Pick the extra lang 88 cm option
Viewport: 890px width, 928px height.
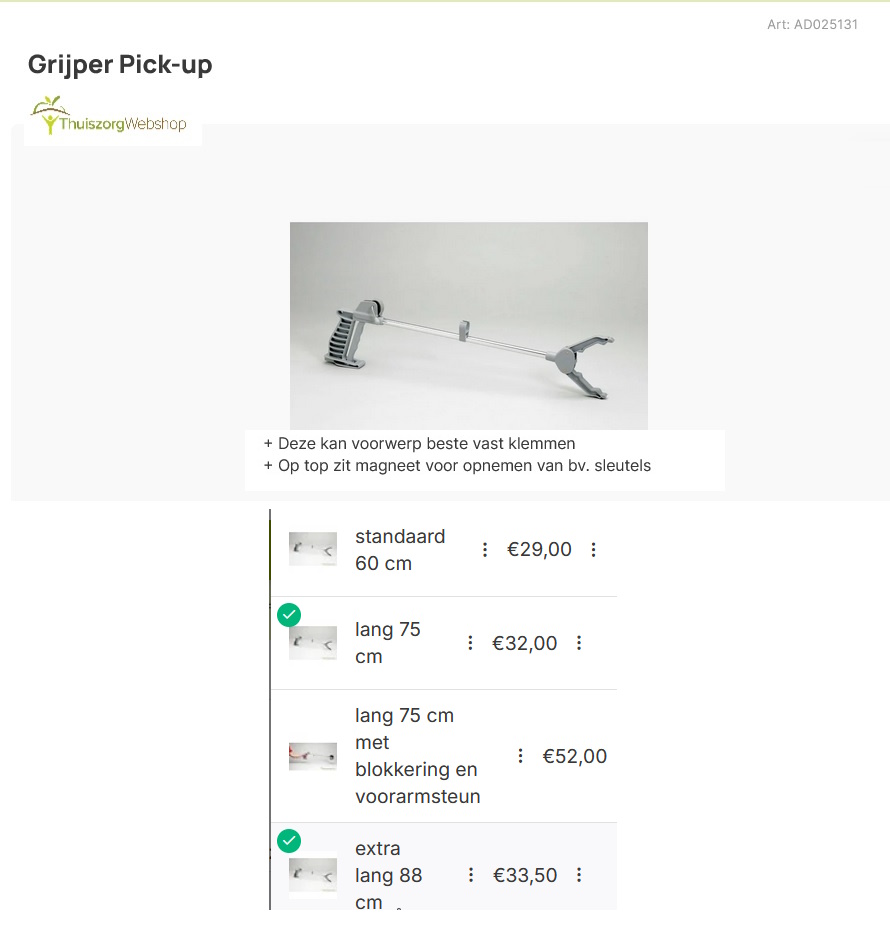388,875
